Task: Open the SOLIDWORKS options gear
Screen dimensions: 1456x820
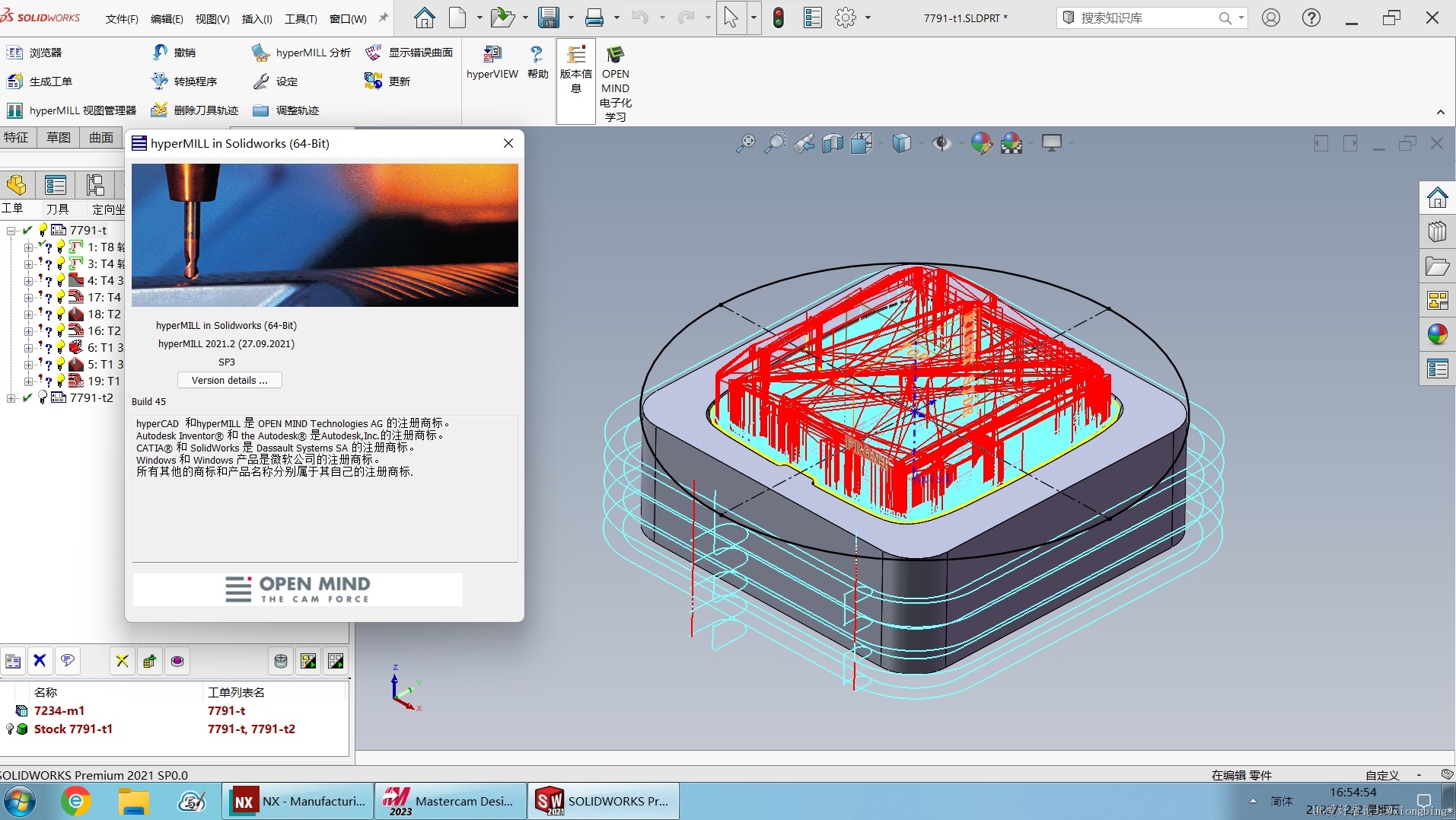Action: pyautogui.click(x=845, y=18)
